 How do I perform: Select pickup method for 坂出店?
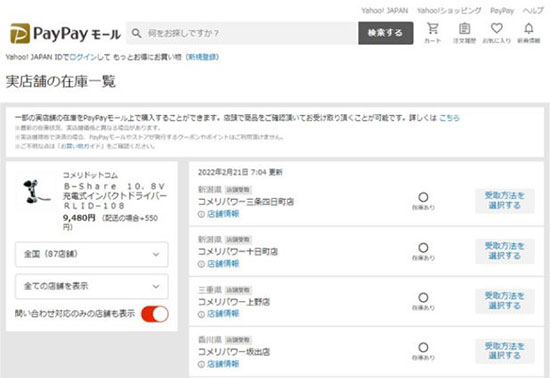click(x=505, y=351)
